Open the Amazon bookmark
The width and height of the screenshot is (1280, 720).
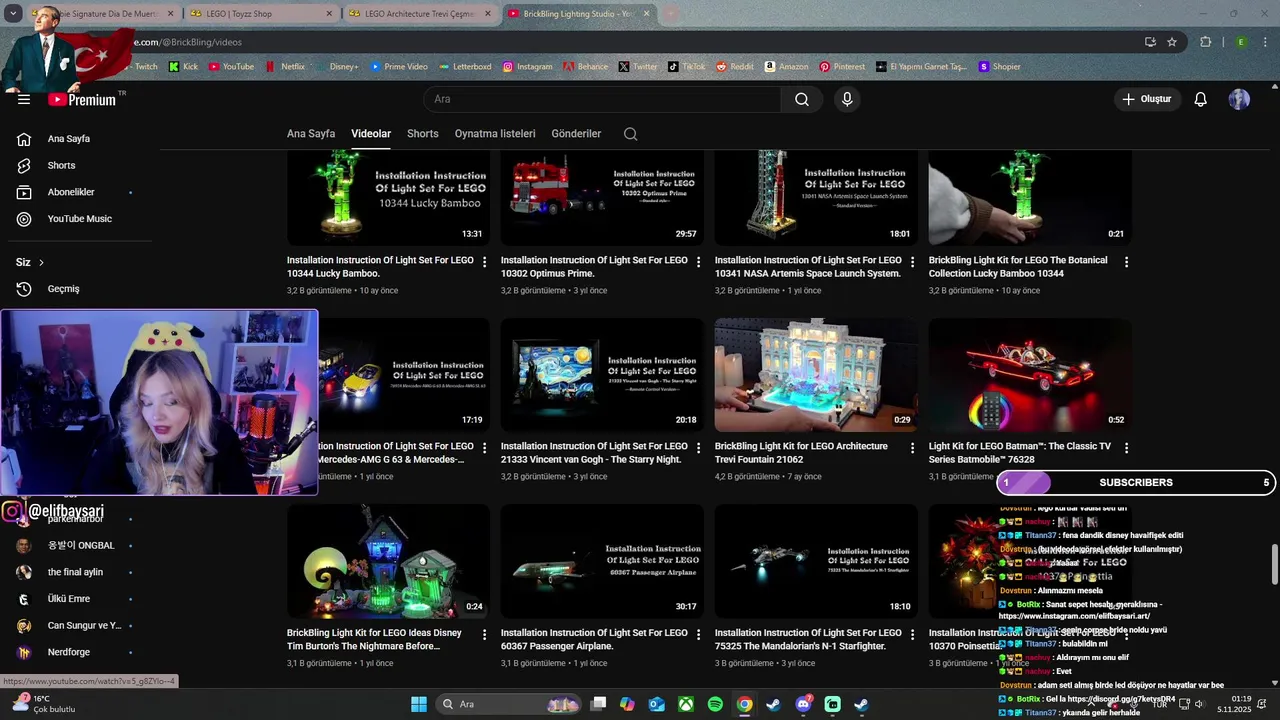(x=786, y=66)
